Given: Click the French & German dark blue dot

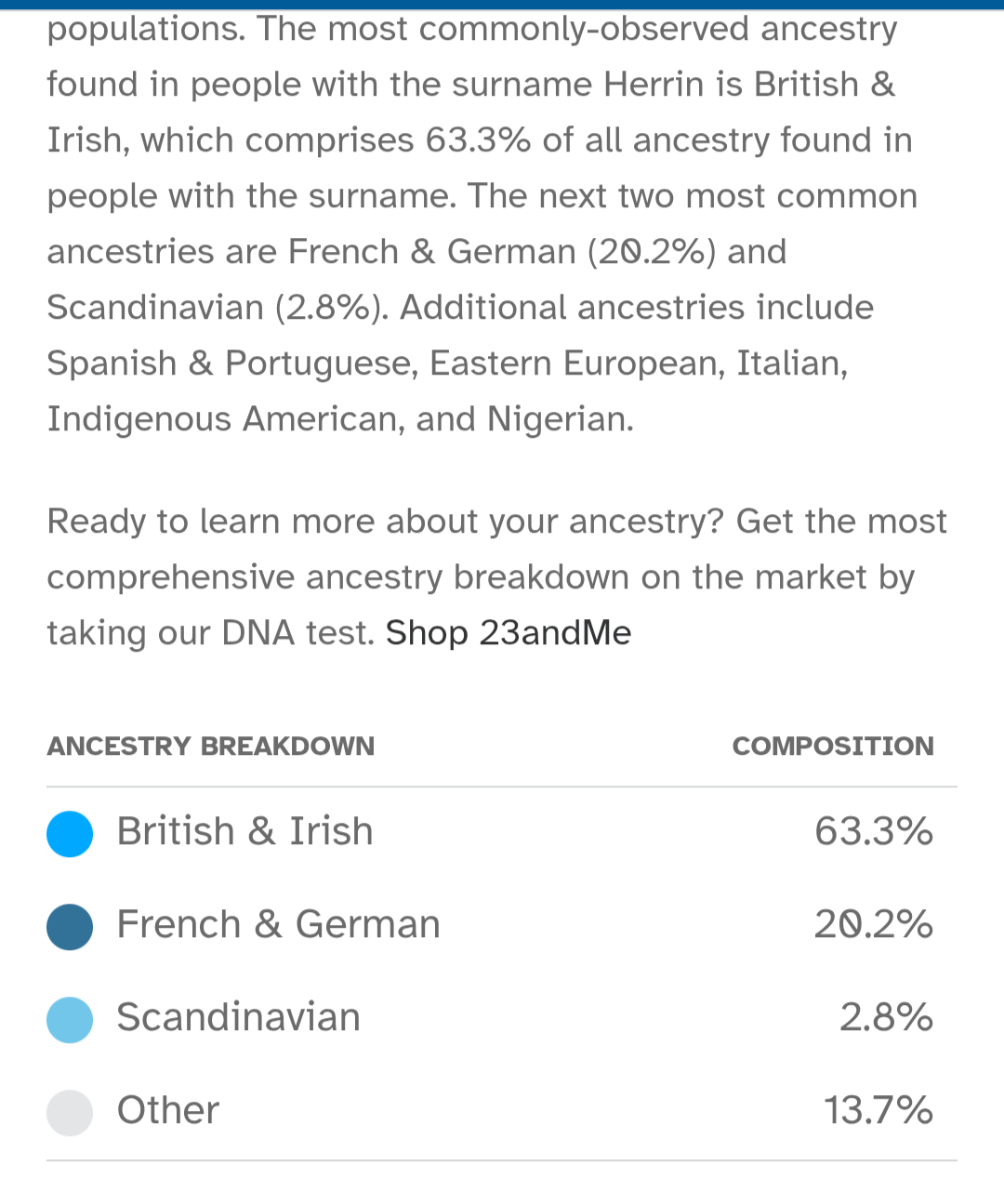Looking at the screenshot, I should pyautogui.click(x=70, y=926).
